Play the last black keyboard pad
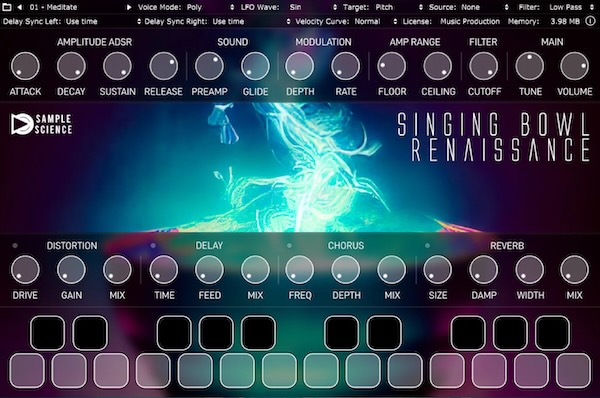Viewport: 600px width, 398px height. (552, 333)
